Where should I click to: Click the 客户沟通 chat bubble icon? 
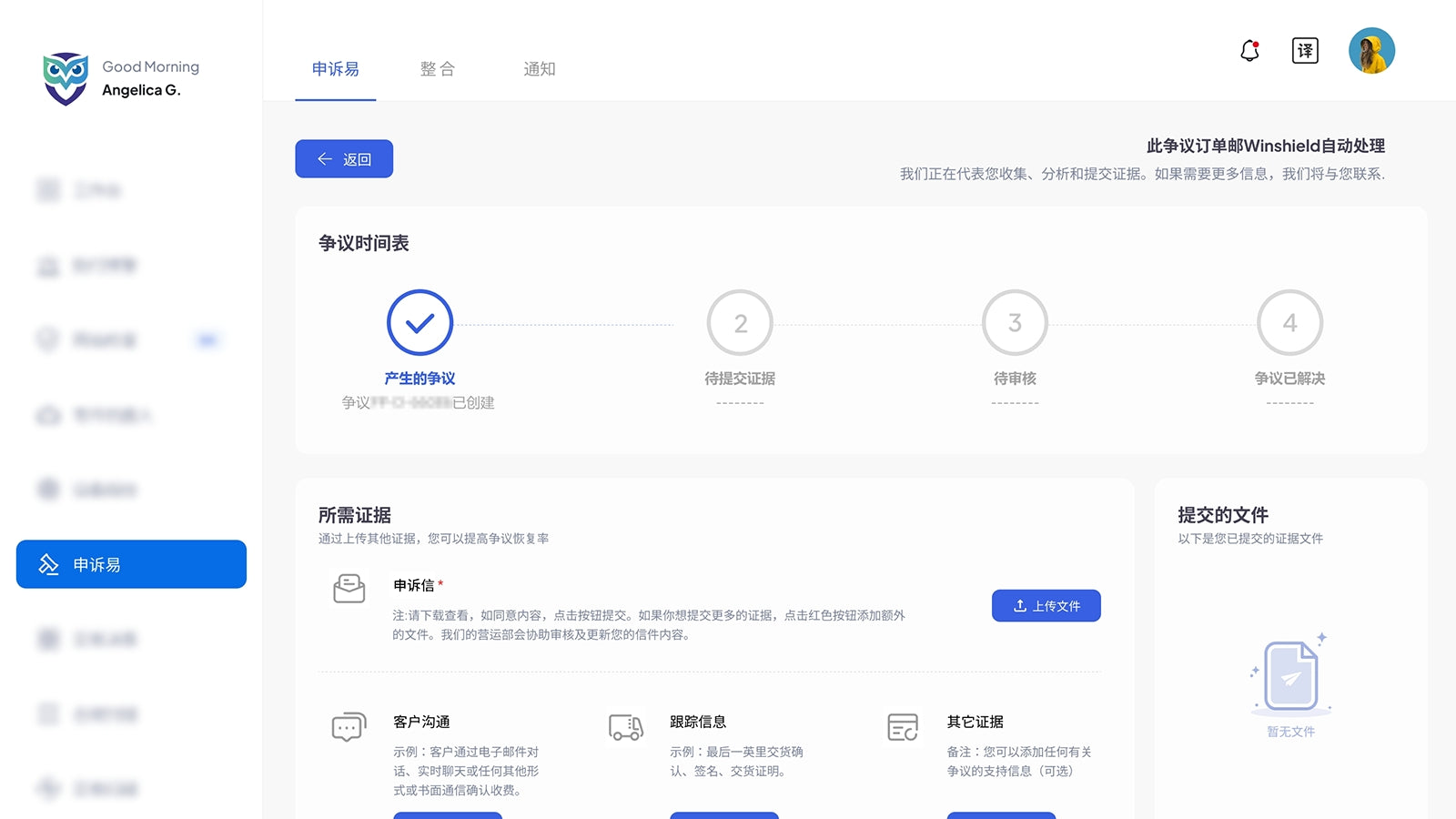349,726
